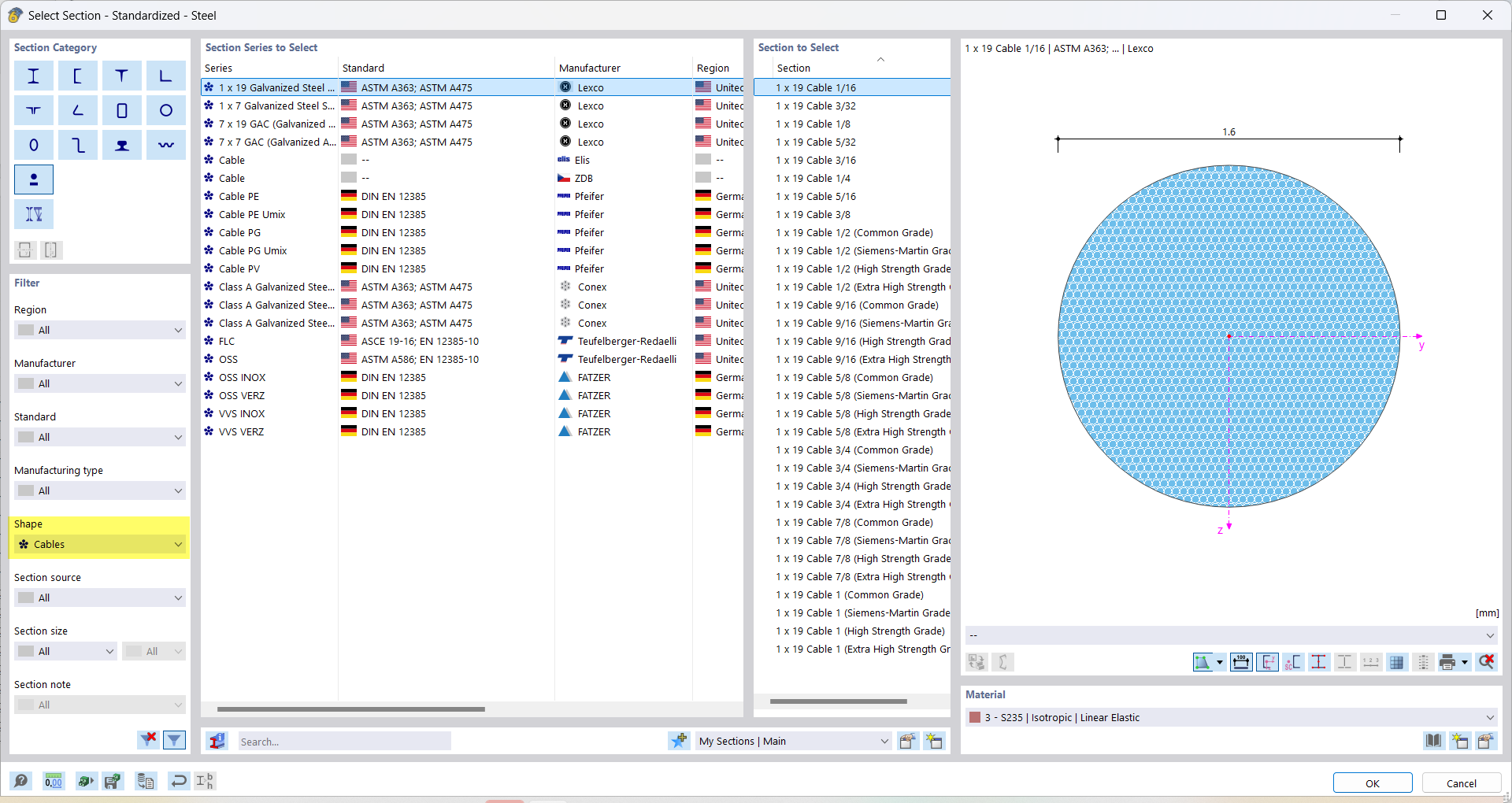Viewport: 1512px width, 803px height.
Task: Toggle the section view mode icon
Action: click(x=1203, y=662)
